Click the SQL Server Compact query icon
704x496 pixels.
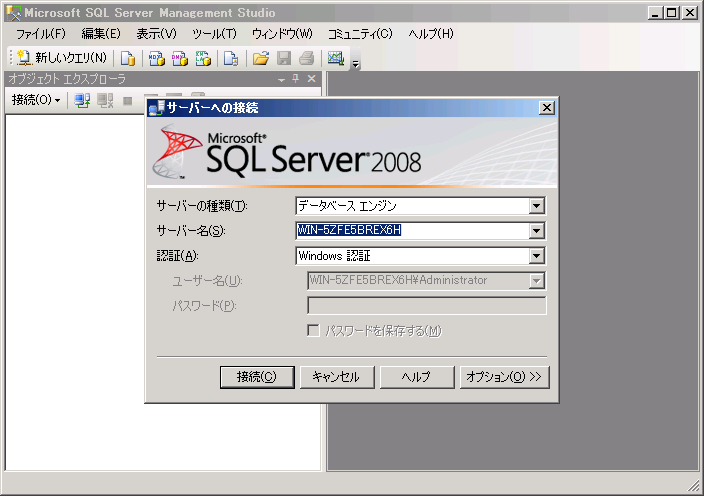pos(231,58)
